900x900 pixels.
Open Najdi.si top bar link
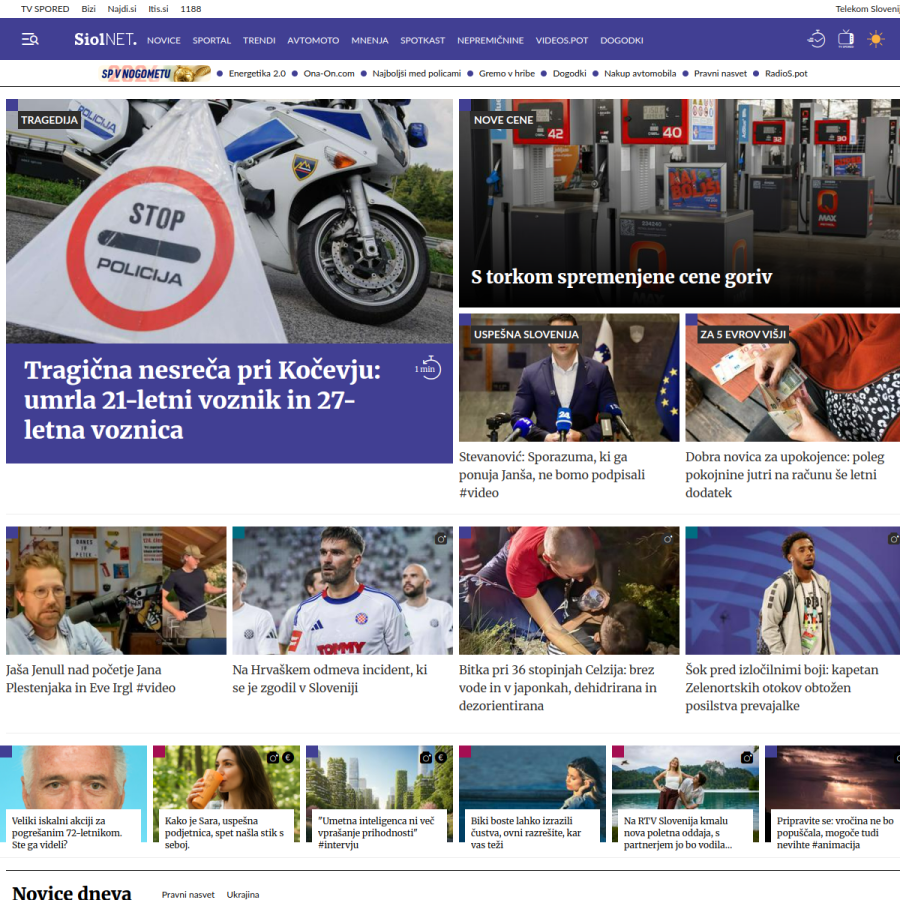click(x=122, y=9)
